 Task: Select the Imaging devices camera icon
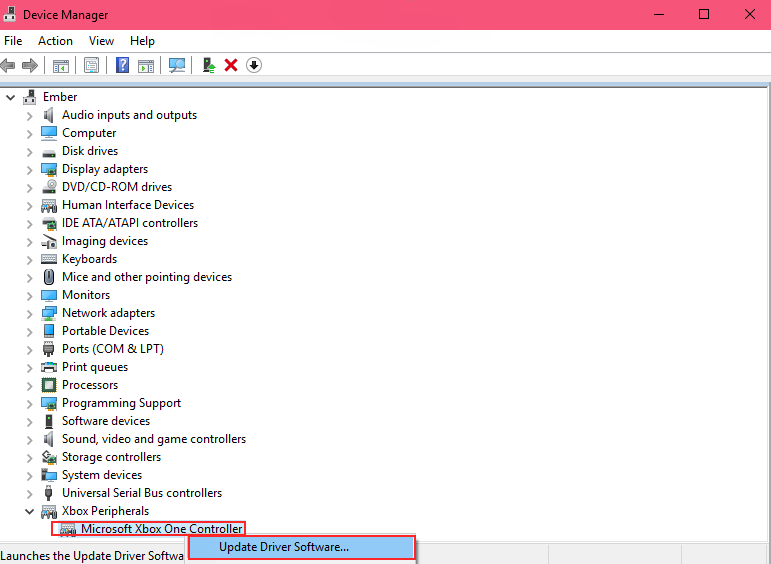pyautogui.click(x=49, y=241)
